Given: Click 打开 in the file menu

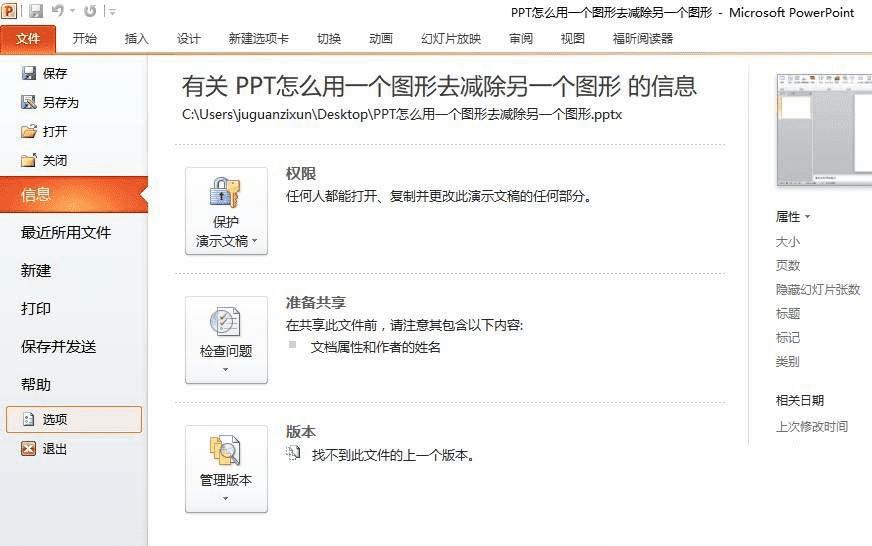Looking at the screenshot, I should click(x=44, y=132).
